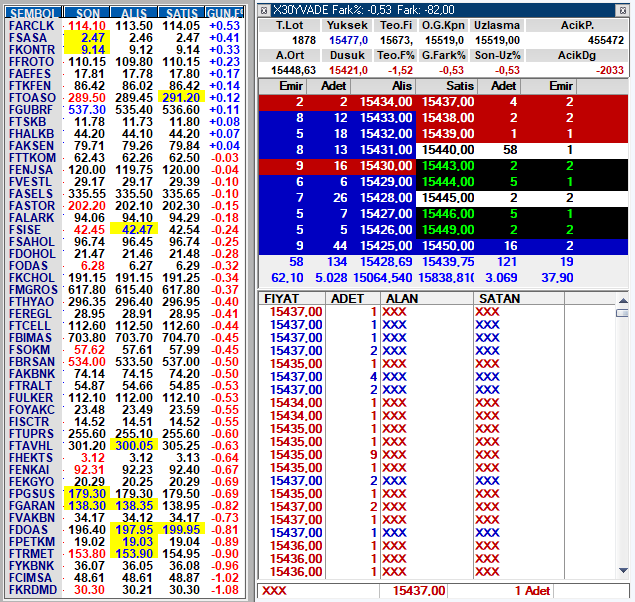Select FTAVHL symbol in watchlist
Image resolution: width=635 pixels, height=602 pixels.
tap(31, 446)
